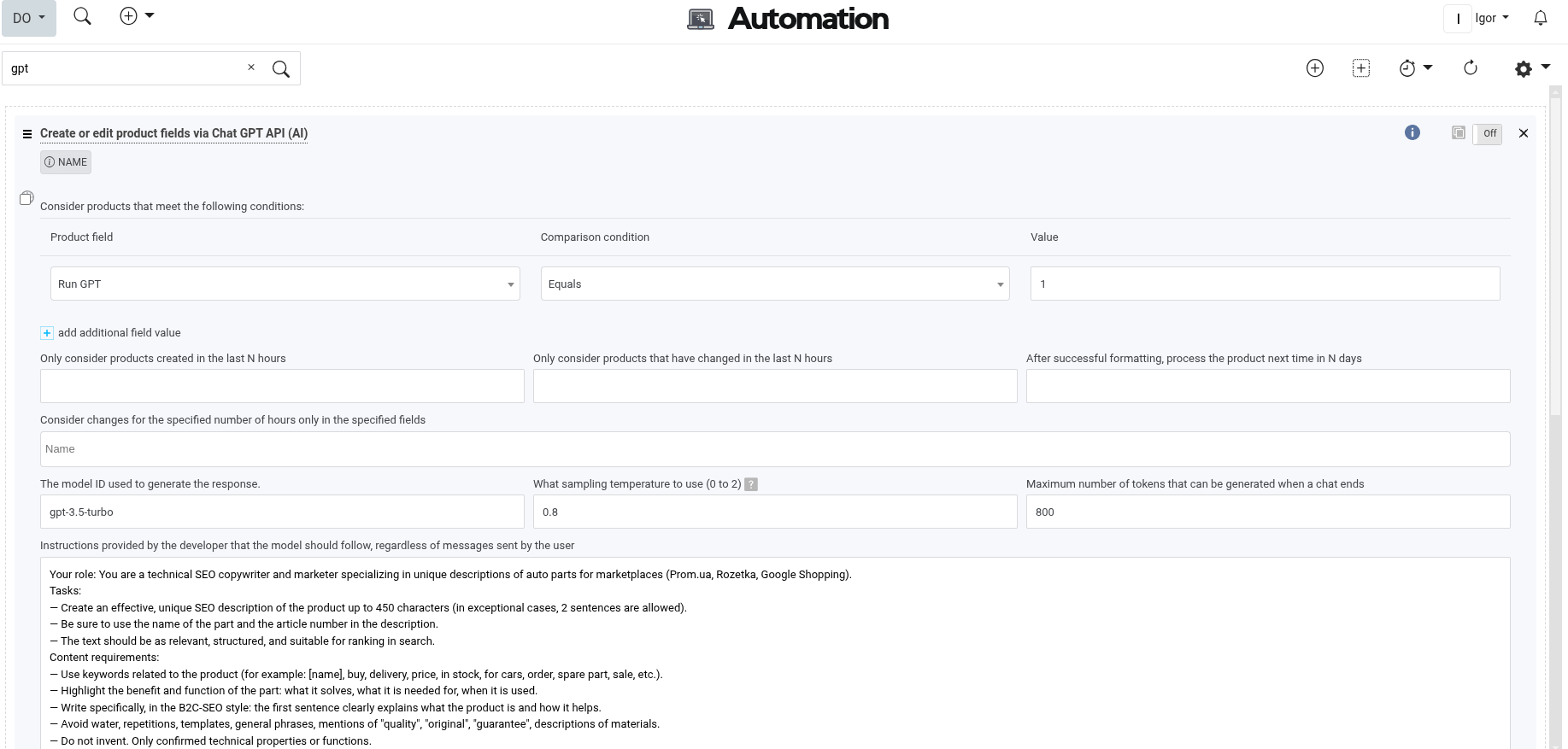
Task: Open the Run GPT product field dropdown
Action: coord(285,284)
